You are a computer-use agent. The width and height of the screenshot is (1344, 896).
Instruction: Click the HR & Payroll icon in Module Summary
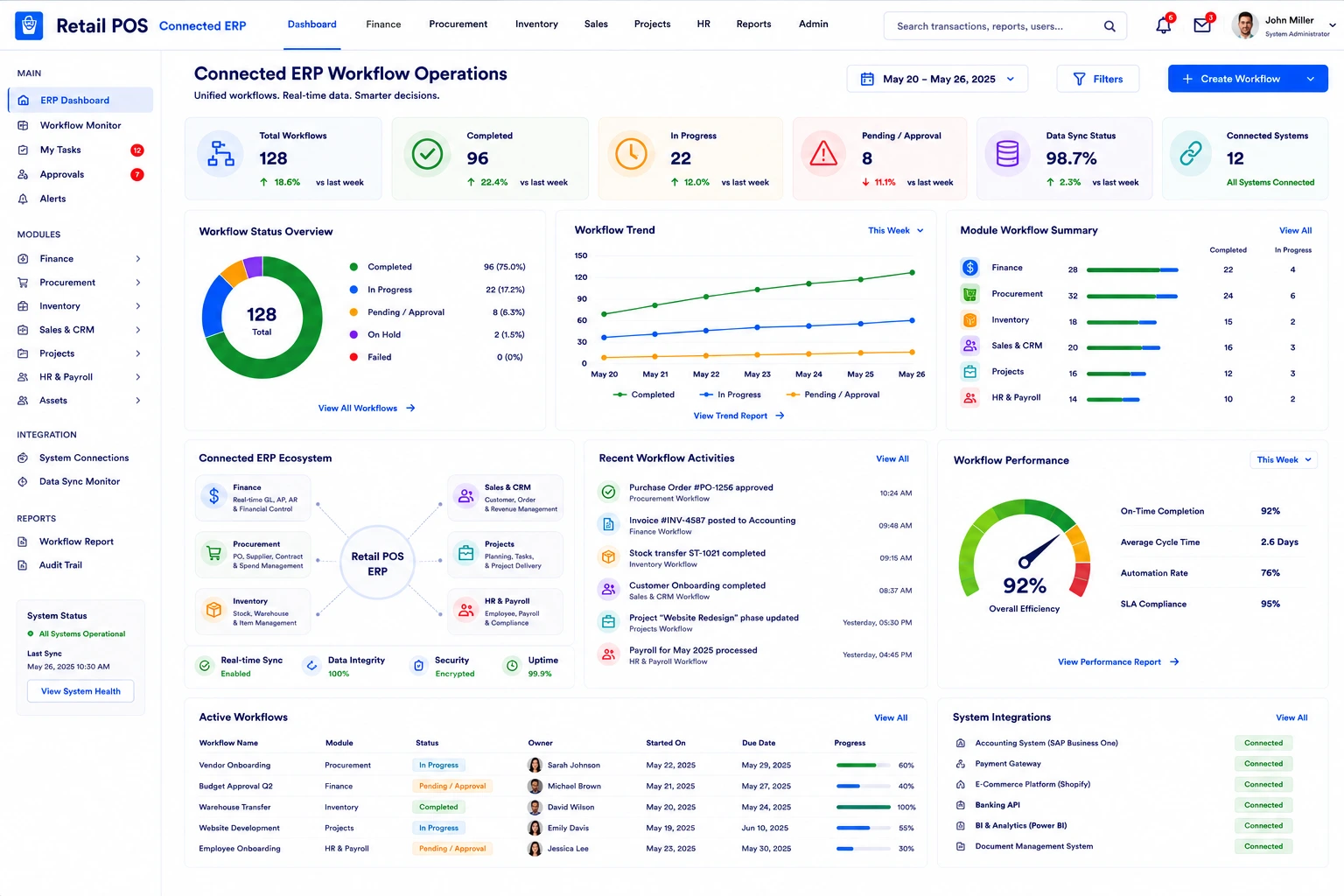969,398
